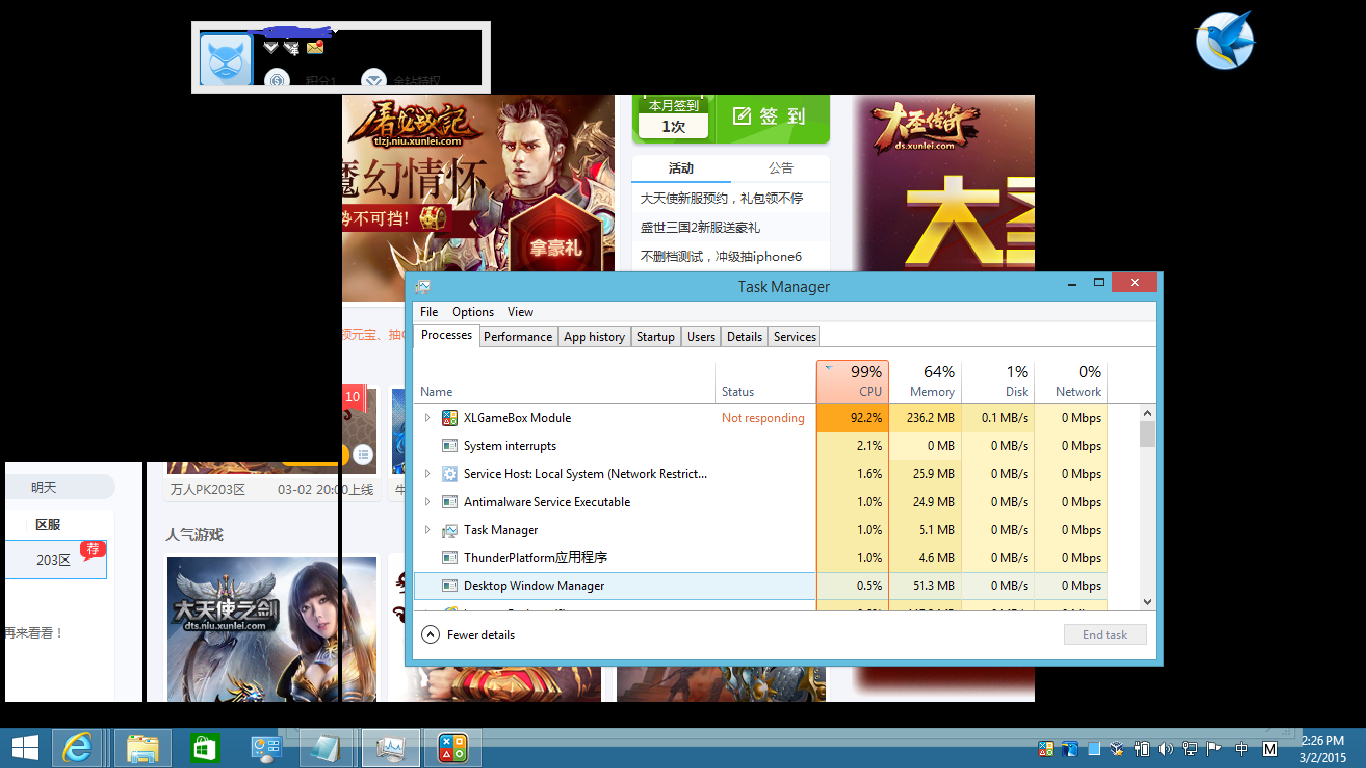This screenshot has width=1366, height=768.
Task: Sort by the Memory column header
Action: [x=926, y=381]
